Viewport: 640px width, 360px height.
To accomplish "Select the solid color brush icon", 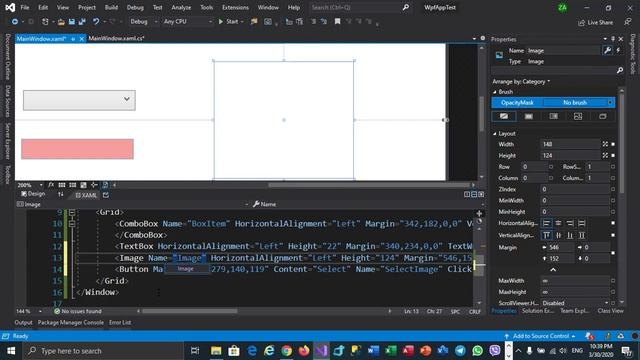I will click(529, 116).
